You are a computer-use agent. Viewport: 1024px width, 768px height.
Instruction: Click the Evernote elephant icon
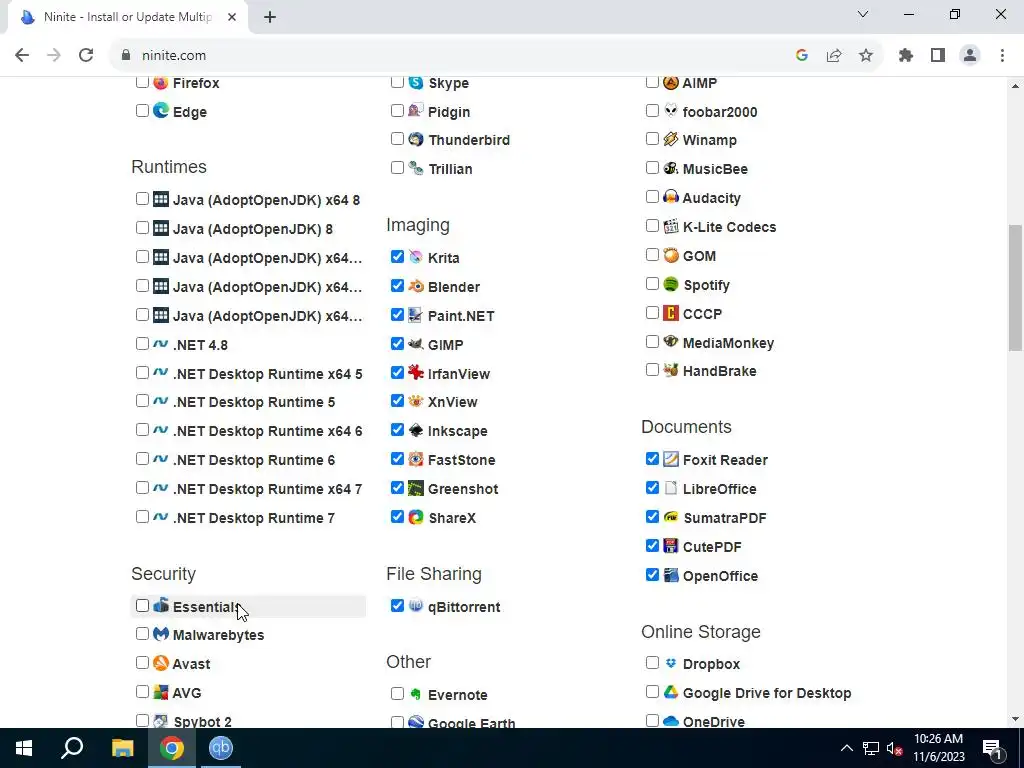[x=415, y=694]
